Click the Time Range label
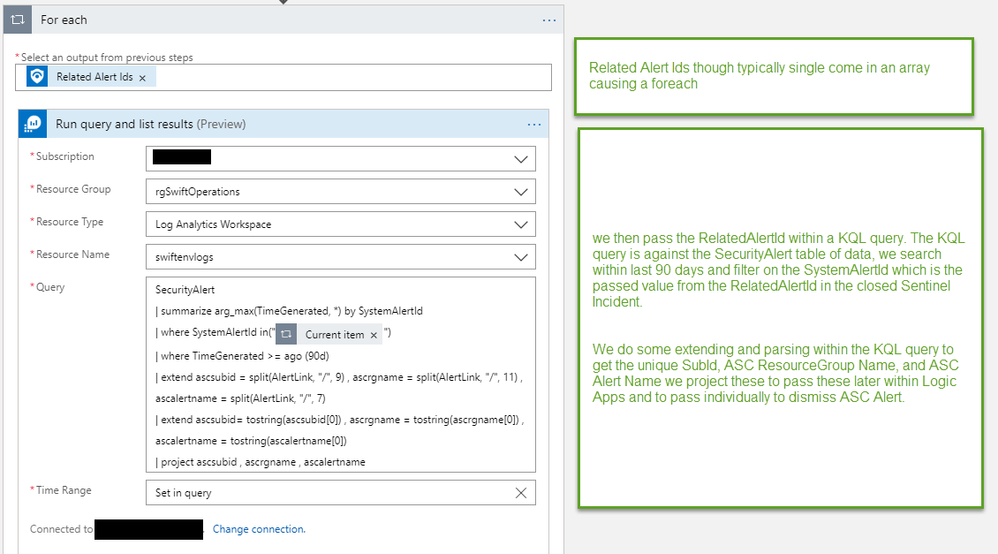 pos(64,490)
